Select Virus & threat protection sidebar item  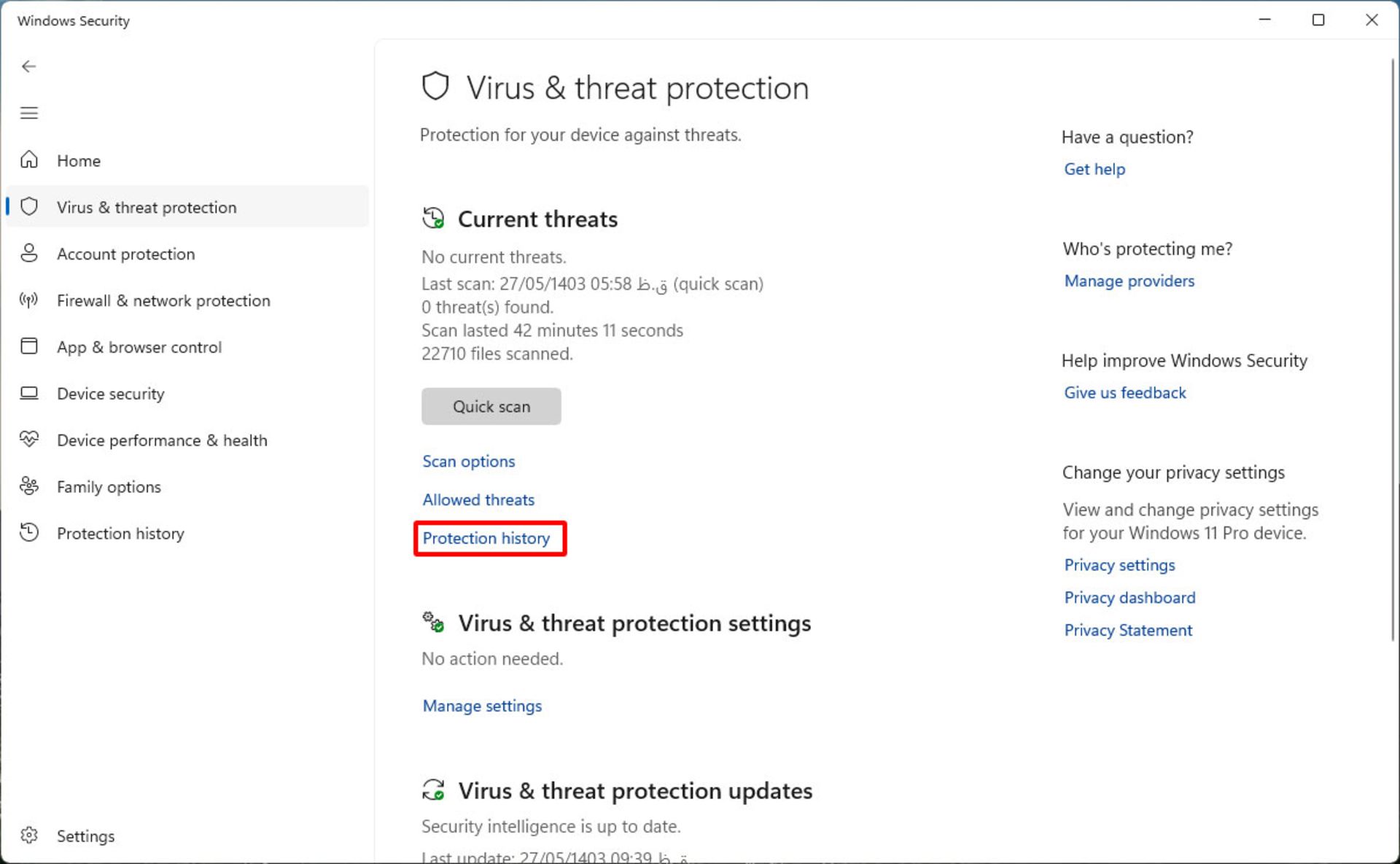[x=187, y=207]
